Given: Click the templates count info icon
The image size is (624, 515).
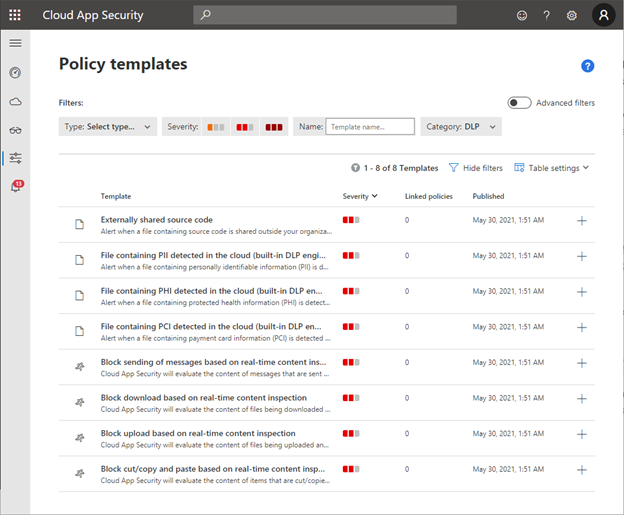Looking at the screenshot, I should [x=355, y=168].
